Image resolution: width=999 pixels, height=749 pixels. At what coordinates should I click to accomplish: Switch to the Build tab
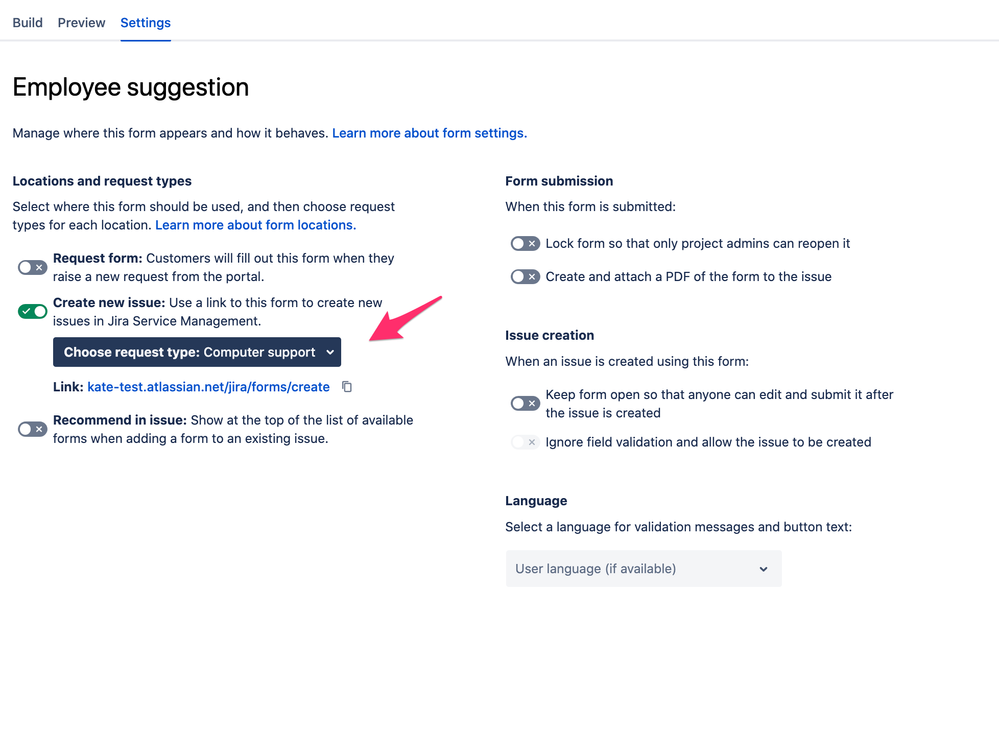27,22
